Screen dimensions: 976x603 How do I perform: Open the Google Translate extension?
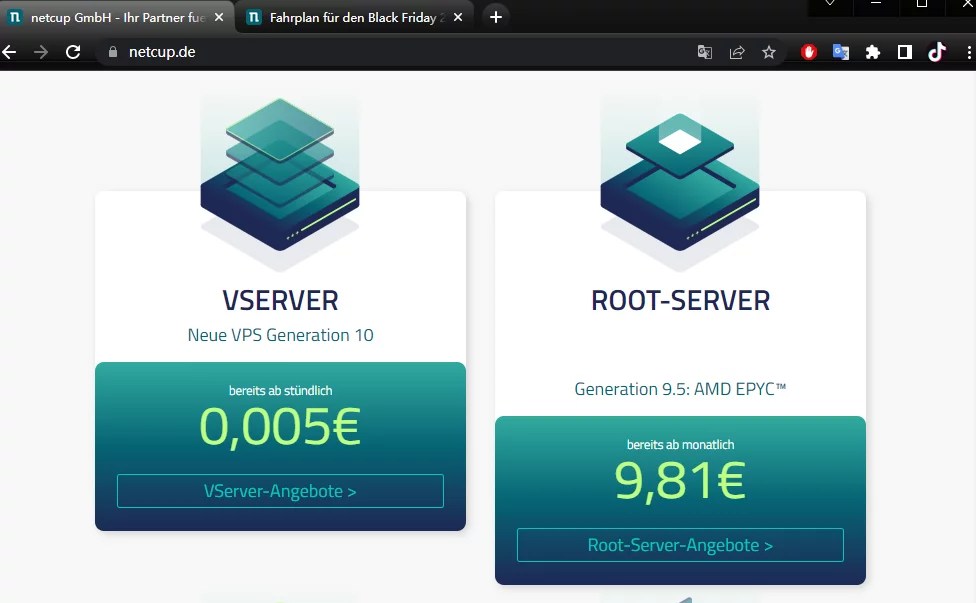(x=841, y=52)
